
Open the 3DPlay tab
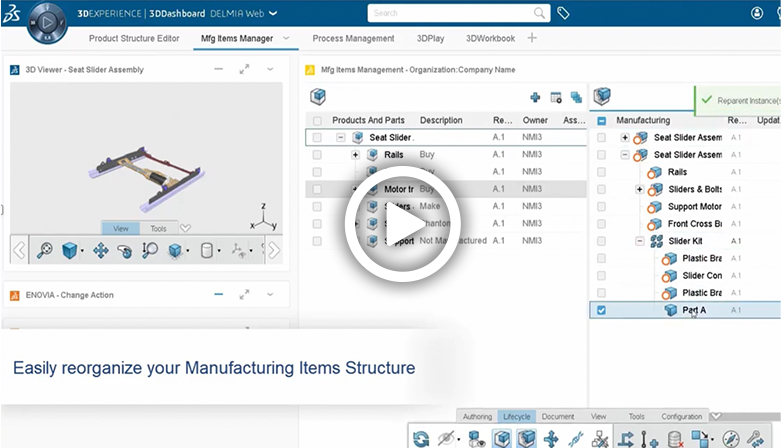pos(430,38)
